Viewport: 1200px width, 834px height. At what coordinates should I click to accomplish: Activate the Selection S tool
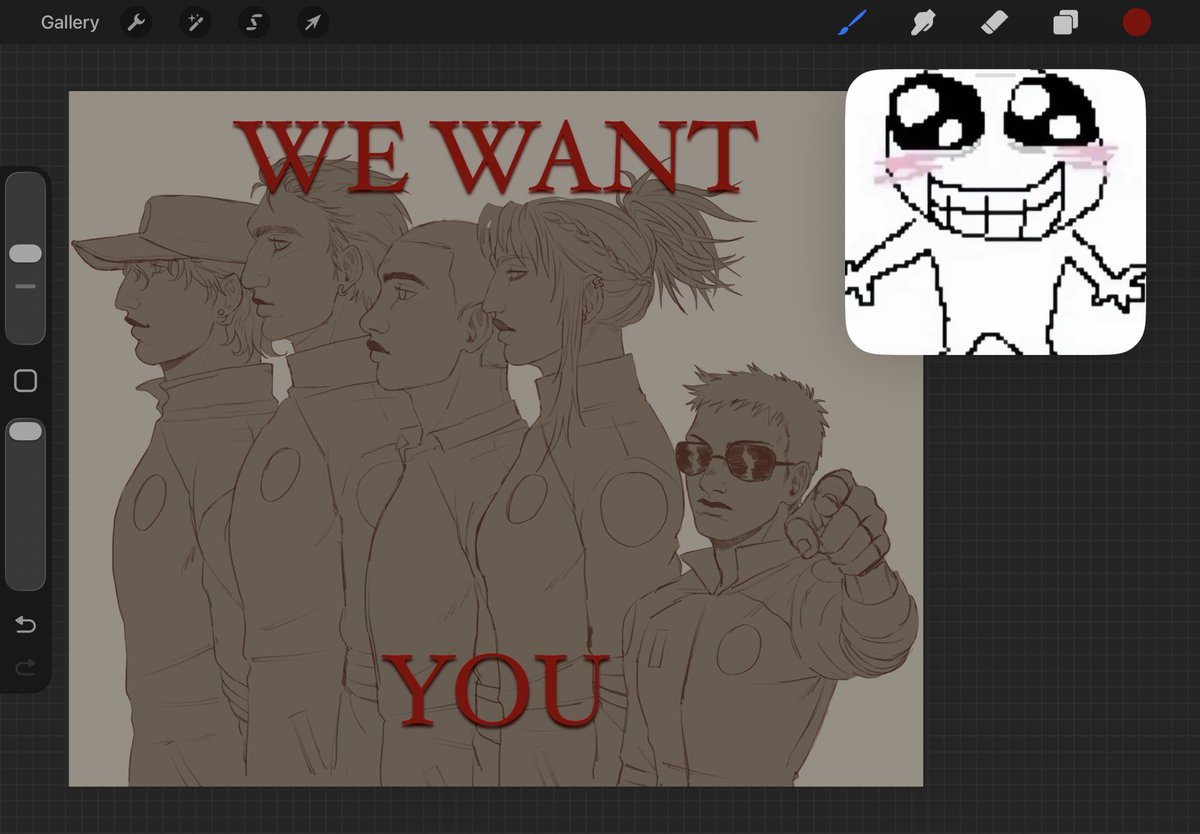click(x=254, y=22)
